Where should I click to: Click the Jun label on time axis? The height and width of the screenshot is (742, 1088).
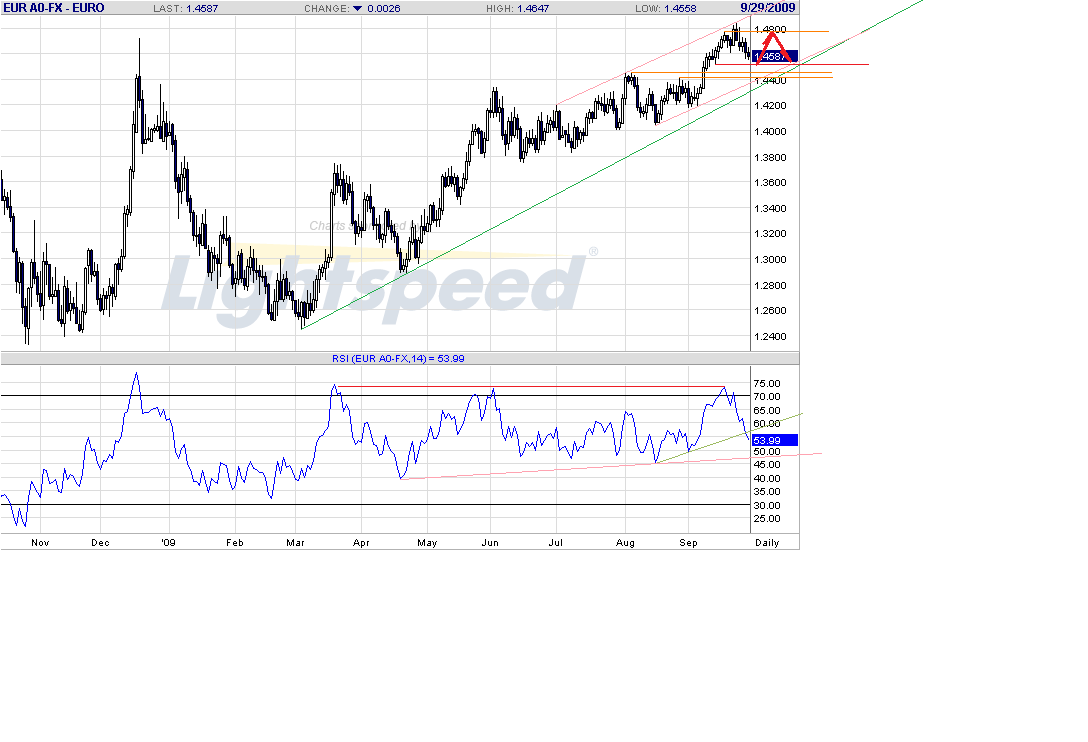490,543
